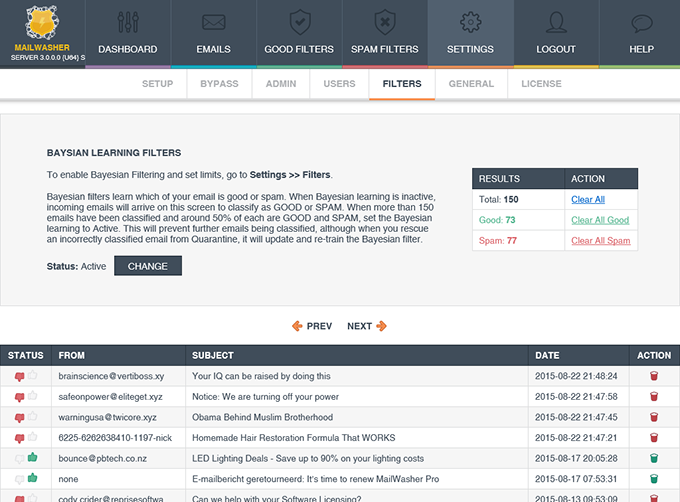Thumbs up the Hair Restoration email
Image resolution: width=680 pixels, height=502 pixels.
point(33,437)
